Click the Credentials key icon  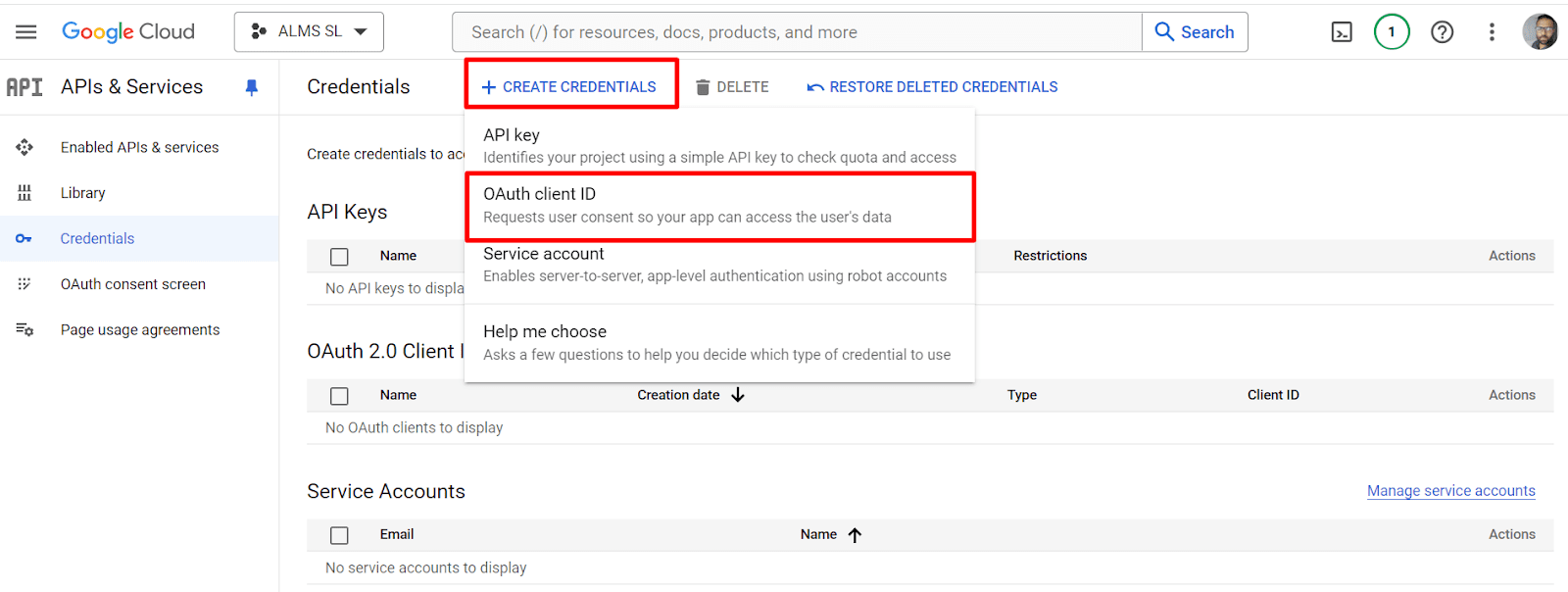[x=24, y=238]
